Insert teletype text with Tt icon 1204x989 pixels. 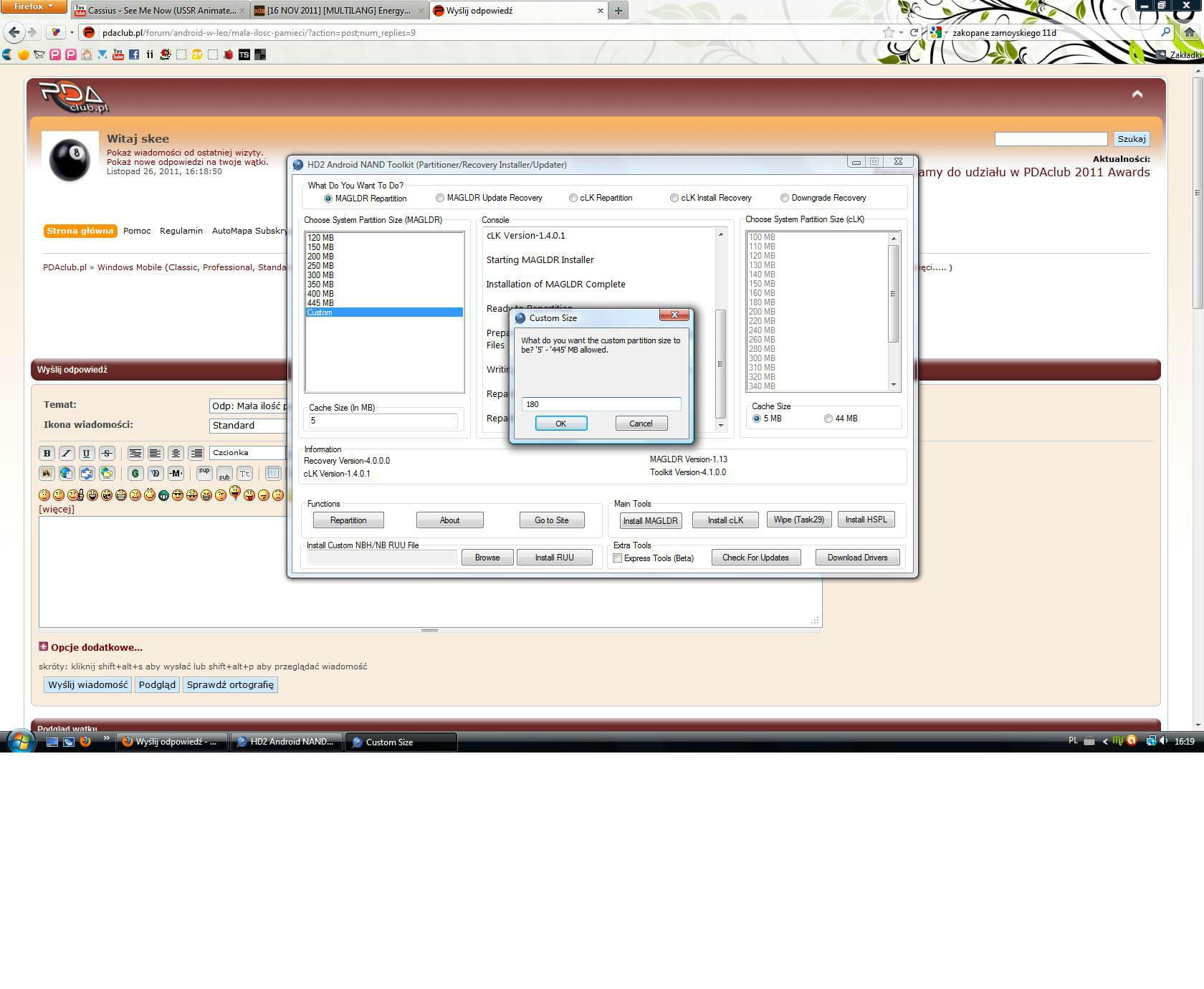[244, 473]
